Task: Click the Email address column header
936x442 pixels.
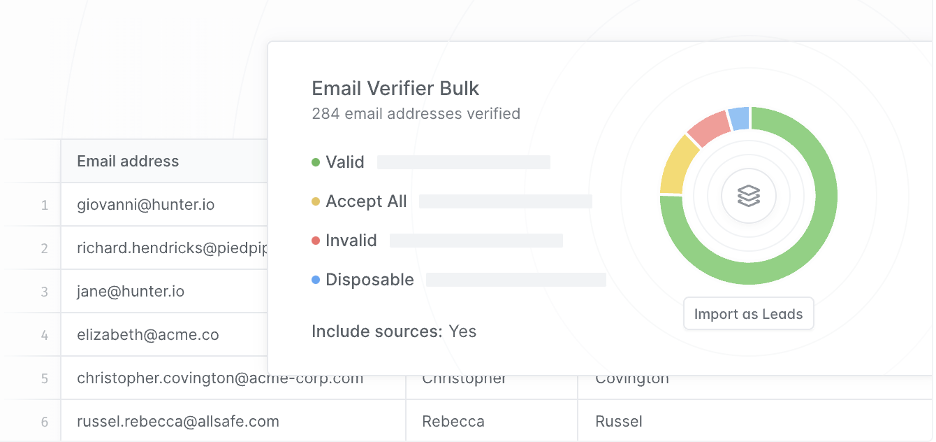Action: click(128, 161)
